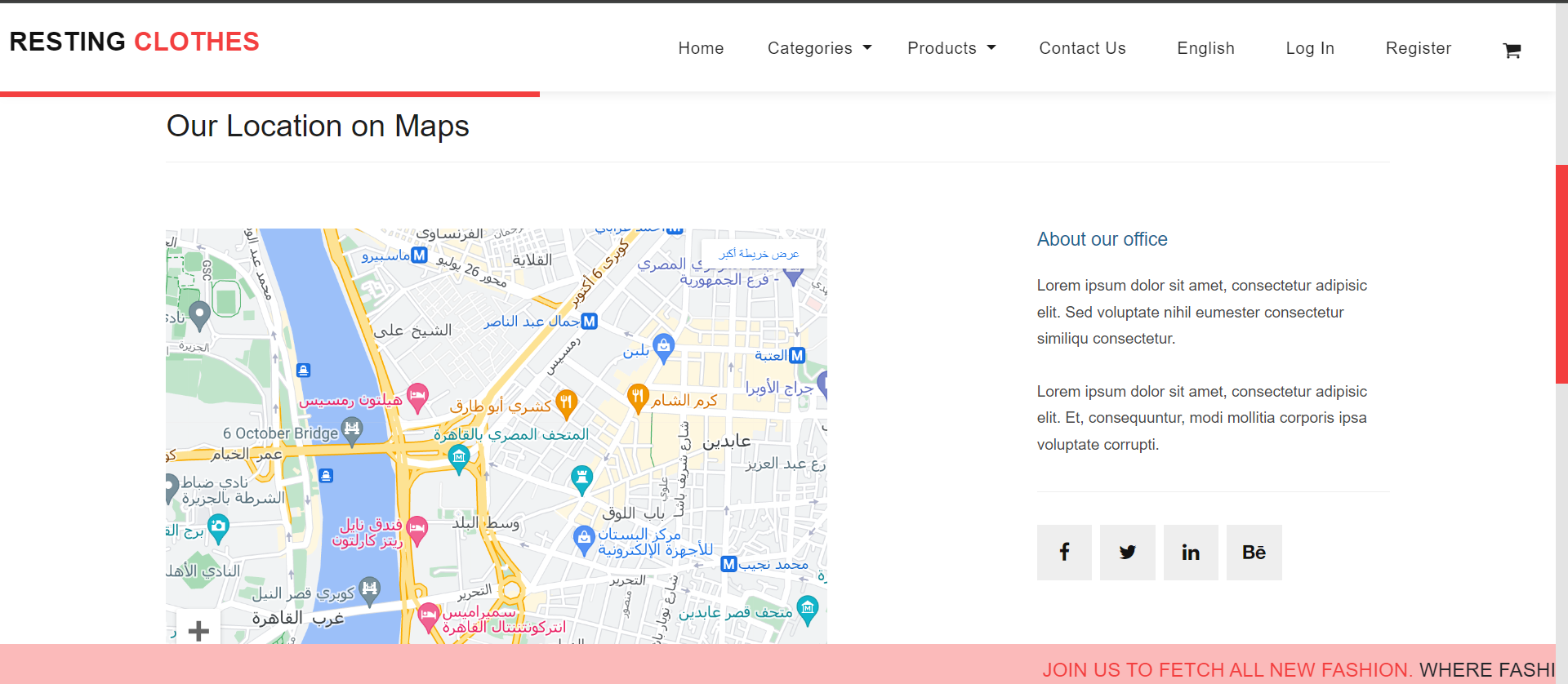1568x684 pixels.
Task: Open the Contact Us page
Action: point(1082,48)
